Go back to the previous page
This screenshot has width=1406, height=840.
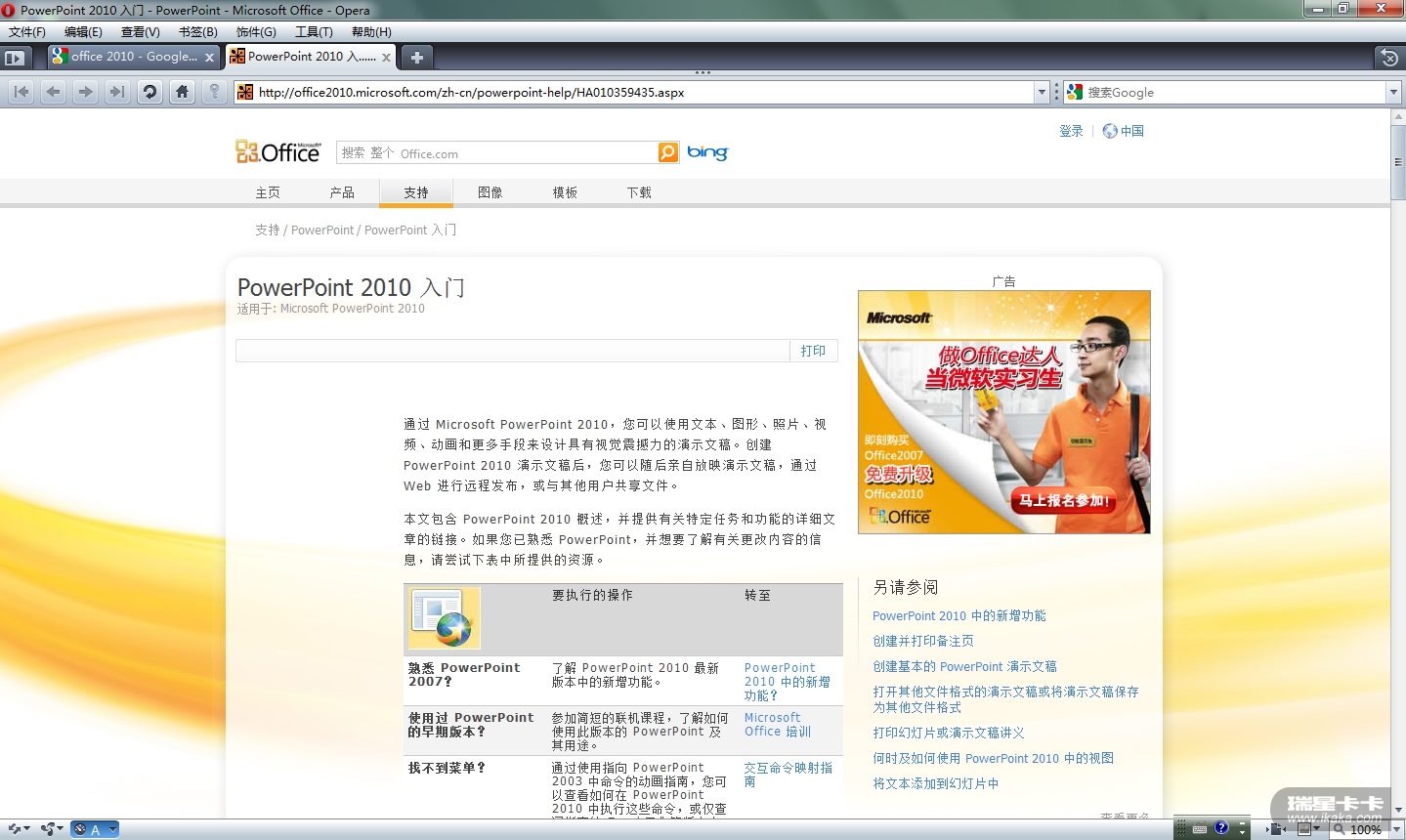54,92
